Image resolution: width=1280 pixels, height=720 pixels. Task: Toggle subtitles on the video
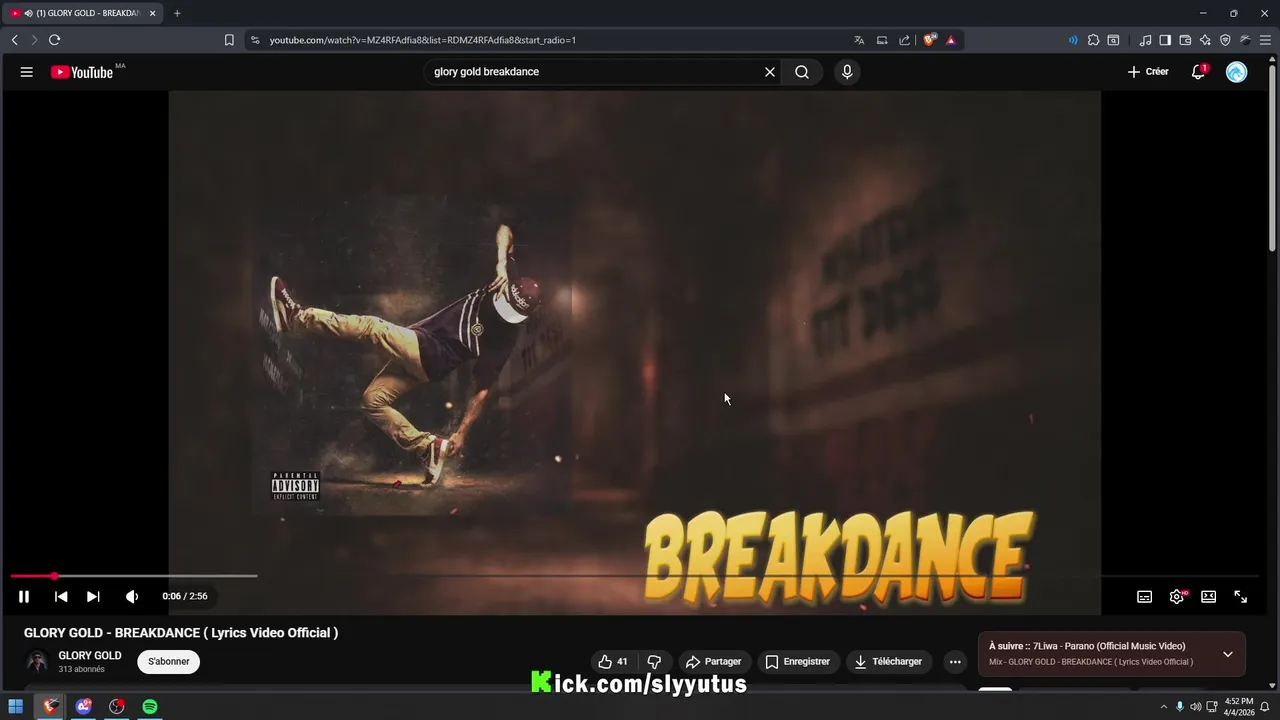click(x=1144, y=596)
